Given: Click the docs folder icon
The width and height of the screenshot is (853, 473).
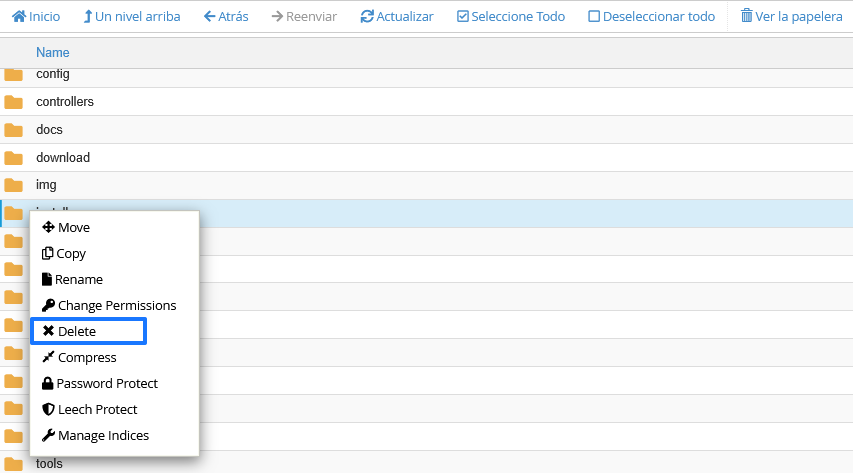Looking at the screenshot, I should point(14,130).
